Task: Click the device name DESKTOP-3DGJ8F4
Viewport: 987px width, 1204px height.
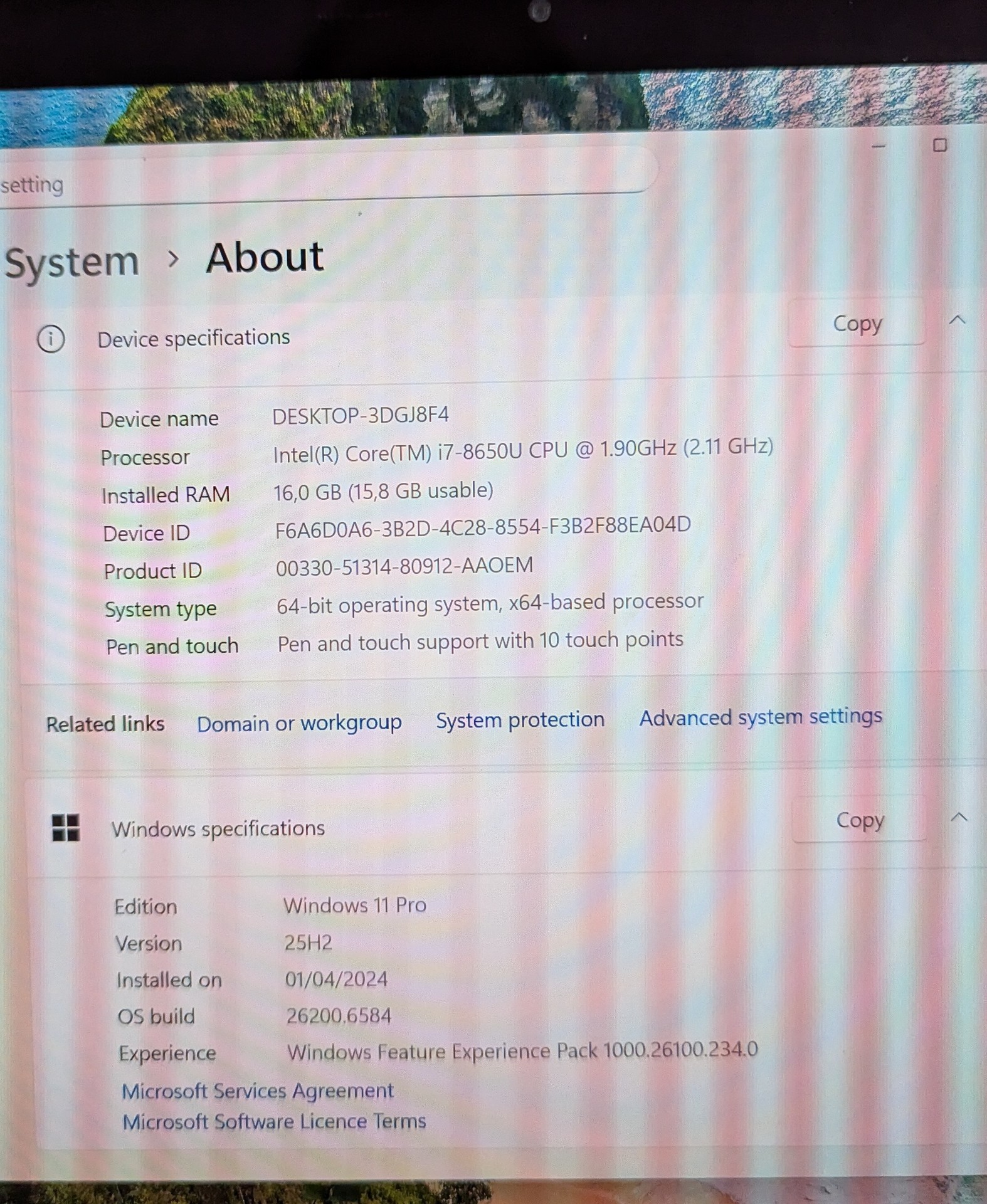Action: click(361, 416)
